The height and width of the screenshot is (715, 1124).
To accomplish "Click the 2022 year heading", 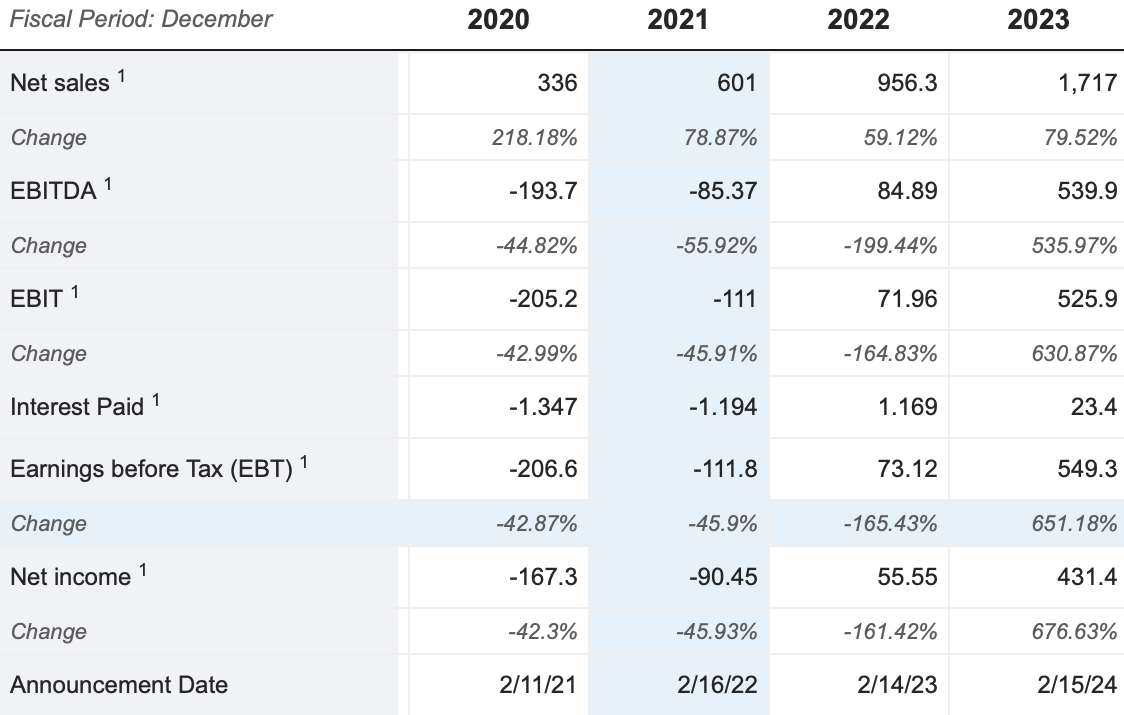I will [x=858, y=20].
